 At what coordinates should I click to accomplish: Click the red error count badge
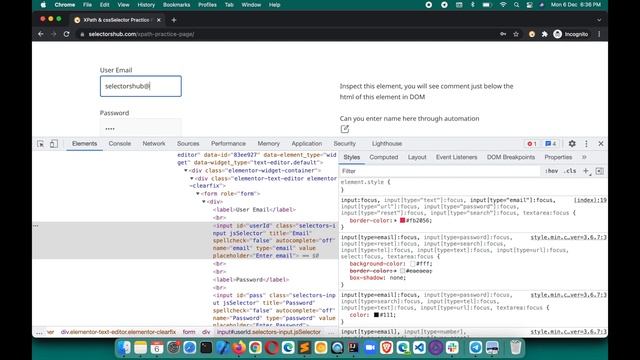click(531, 144)
